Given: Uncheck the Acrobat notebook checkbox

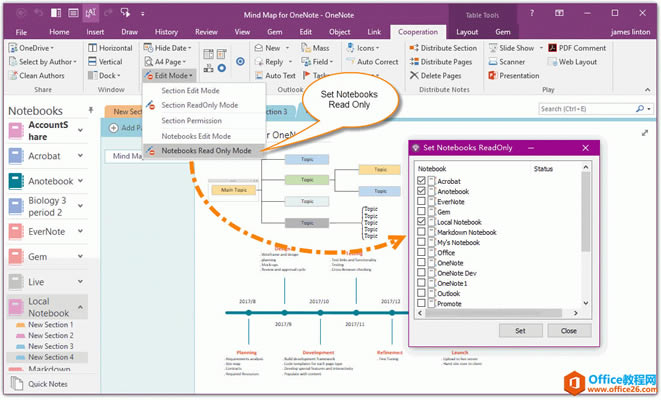Looking at the screenshot, I should [421, 181].
